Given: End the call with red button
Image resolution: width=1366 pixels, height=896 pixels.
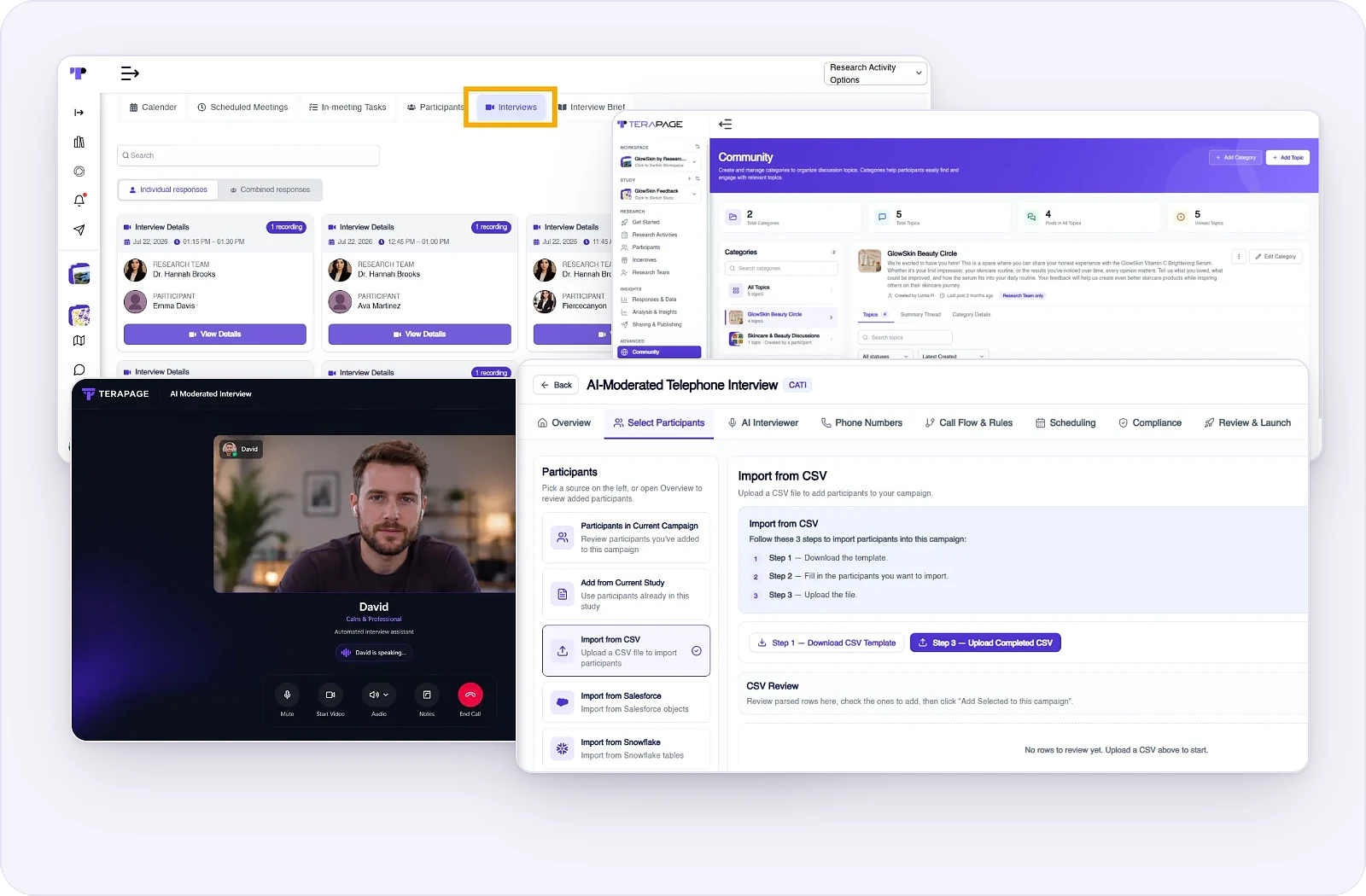Looking at the screenshot, I should coord(470,695).
